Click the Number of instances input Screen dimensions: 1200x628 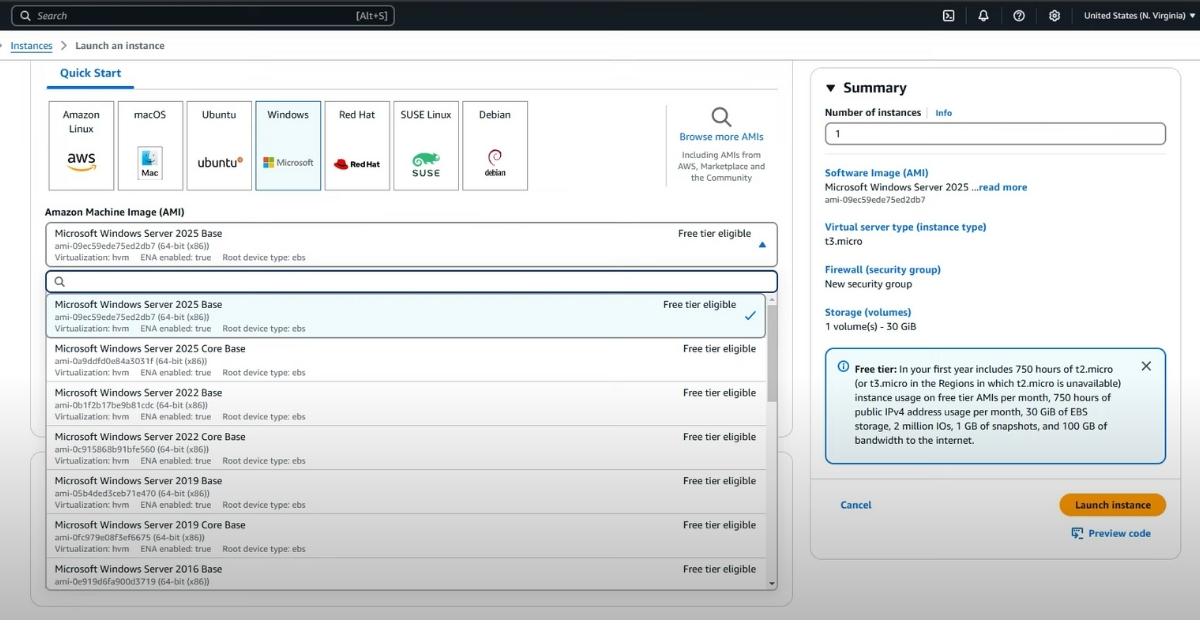coord(995,133)
